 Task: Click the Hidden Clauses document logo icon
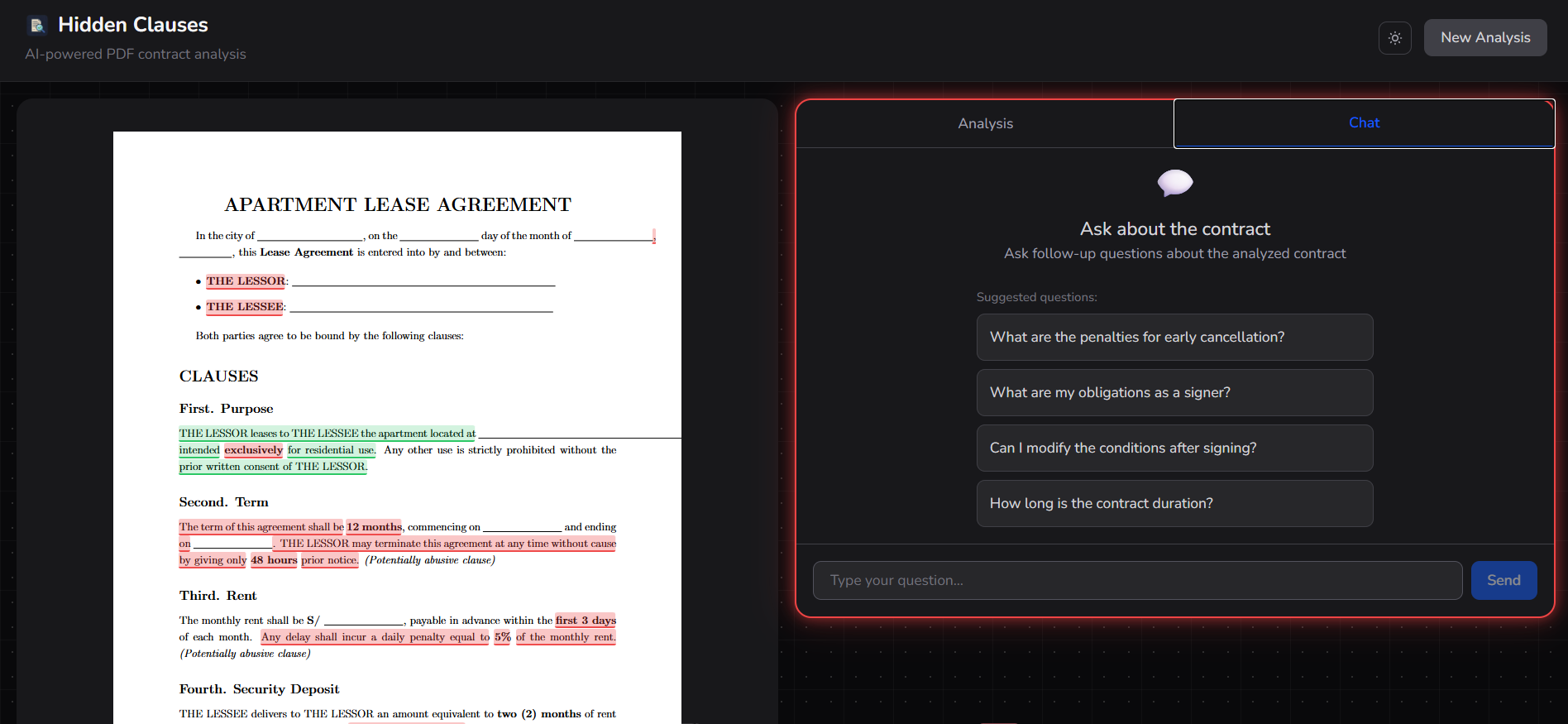36,26
